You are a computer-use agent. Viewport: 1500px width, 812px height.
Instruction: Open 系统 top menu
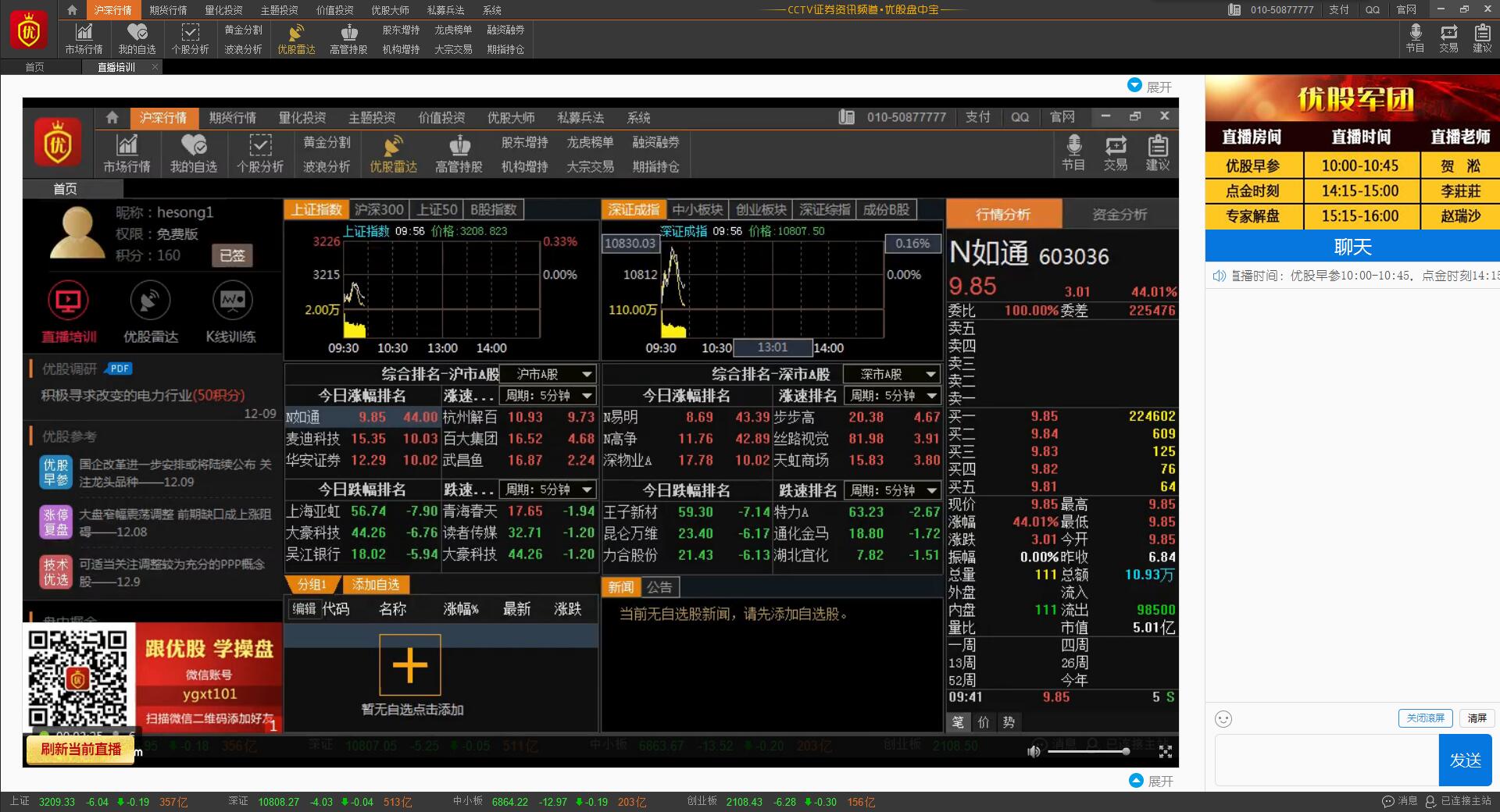click(492, 10)
